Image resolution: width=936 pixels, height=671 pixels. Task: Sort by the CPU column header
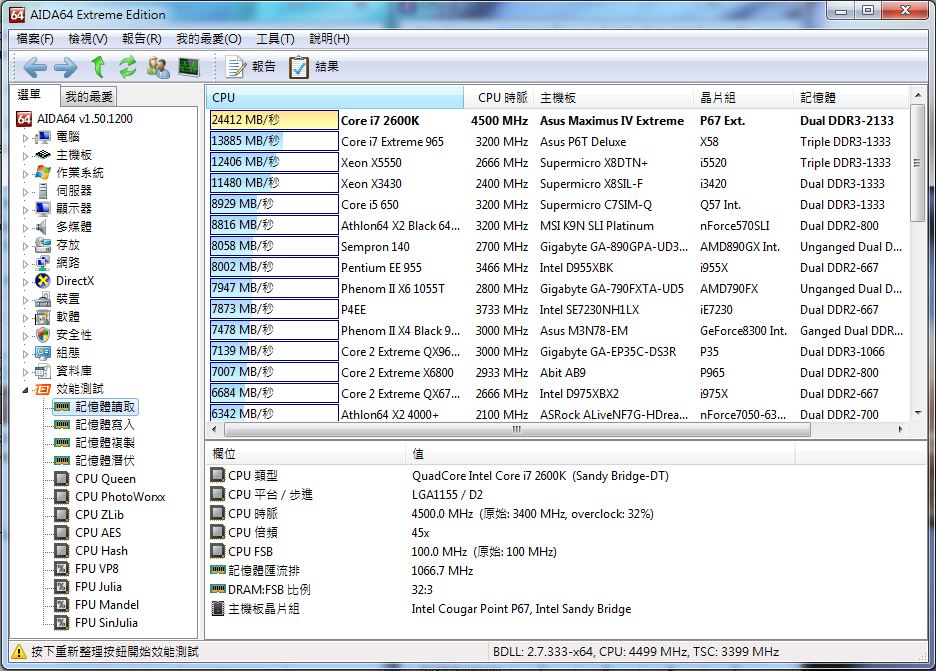pyautogui.click(x=335, y=97)
